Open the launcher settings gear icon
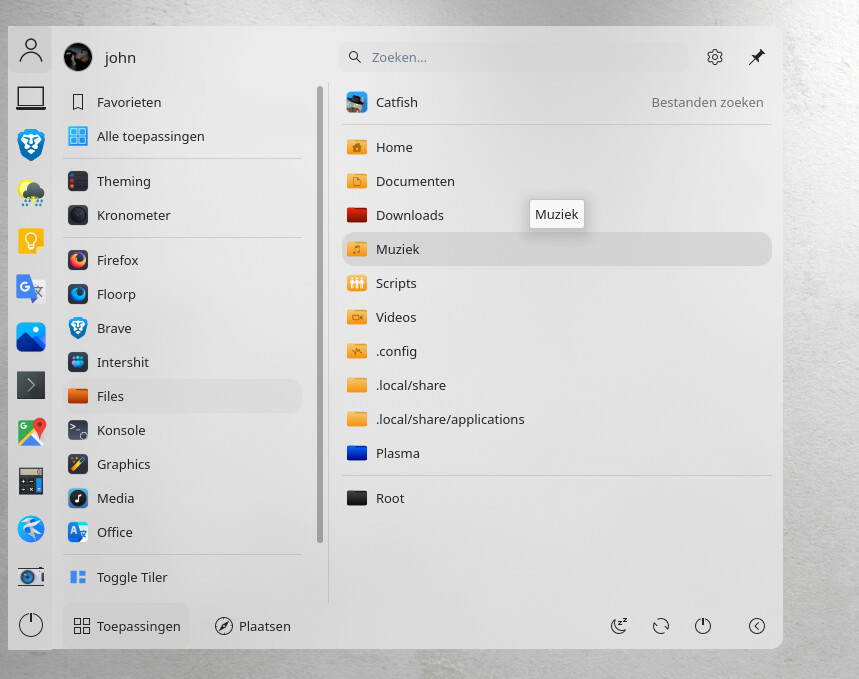859x679 pixels. pyautogui.click(x=714, y=57)
